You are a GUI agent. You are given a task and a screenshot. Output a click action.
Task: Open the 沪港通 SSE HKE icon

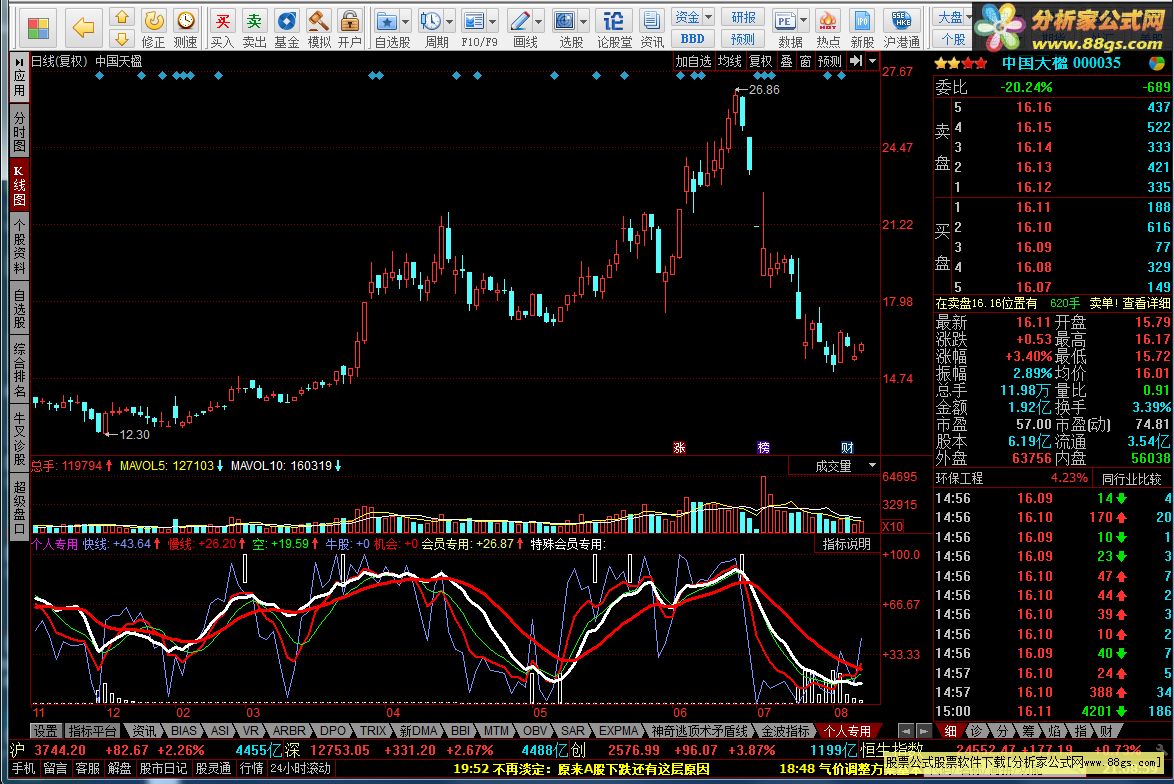coord(901,29)
